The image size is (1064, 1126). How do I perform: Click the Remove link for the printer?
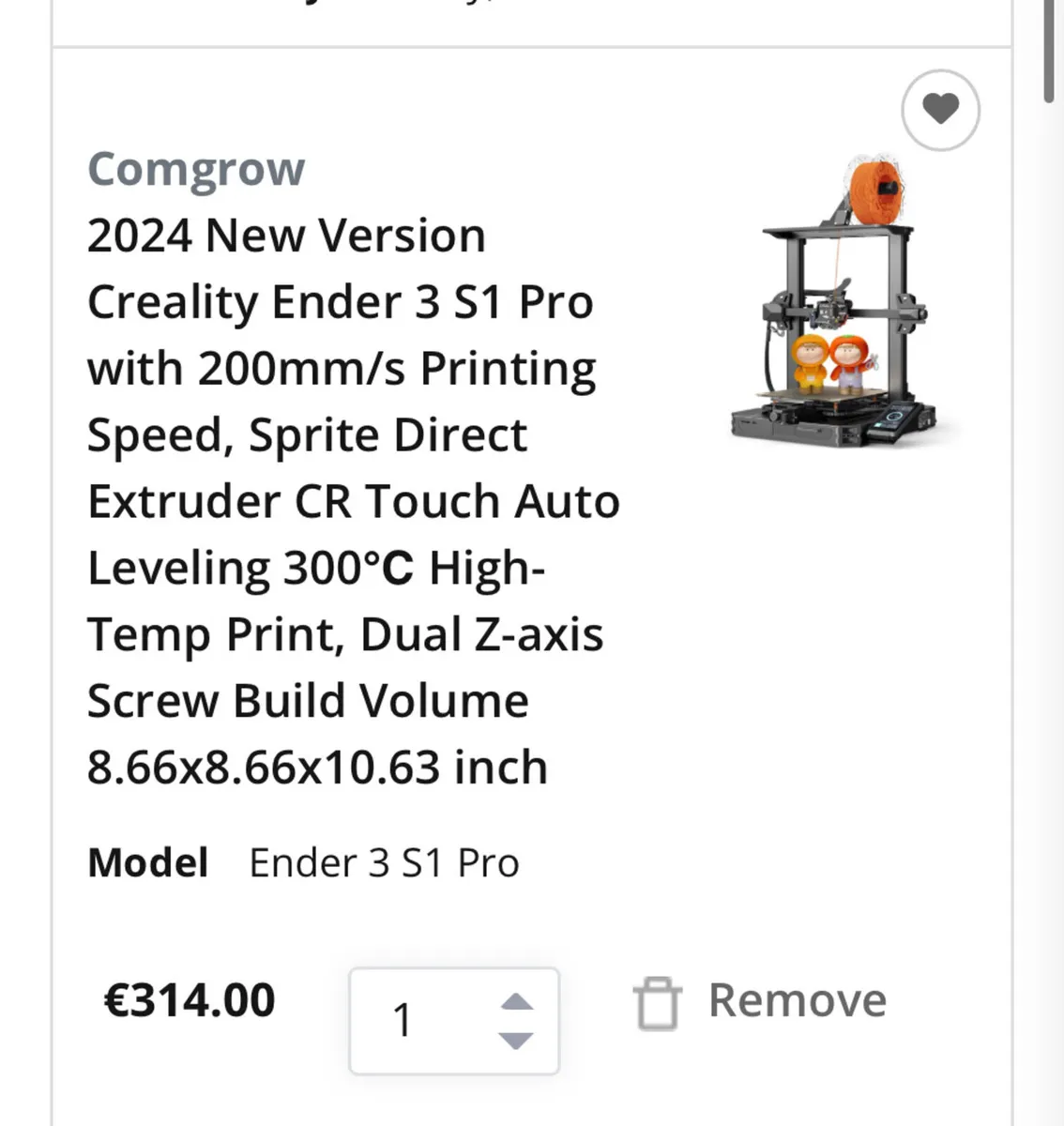click(797, 1000)
